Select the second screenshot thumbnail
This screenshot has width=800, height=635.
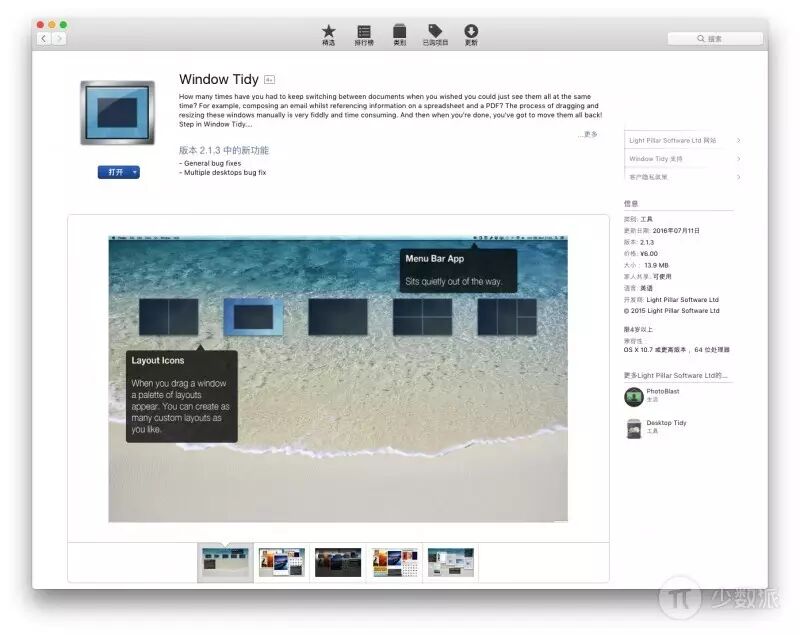(x=282, y=562)
